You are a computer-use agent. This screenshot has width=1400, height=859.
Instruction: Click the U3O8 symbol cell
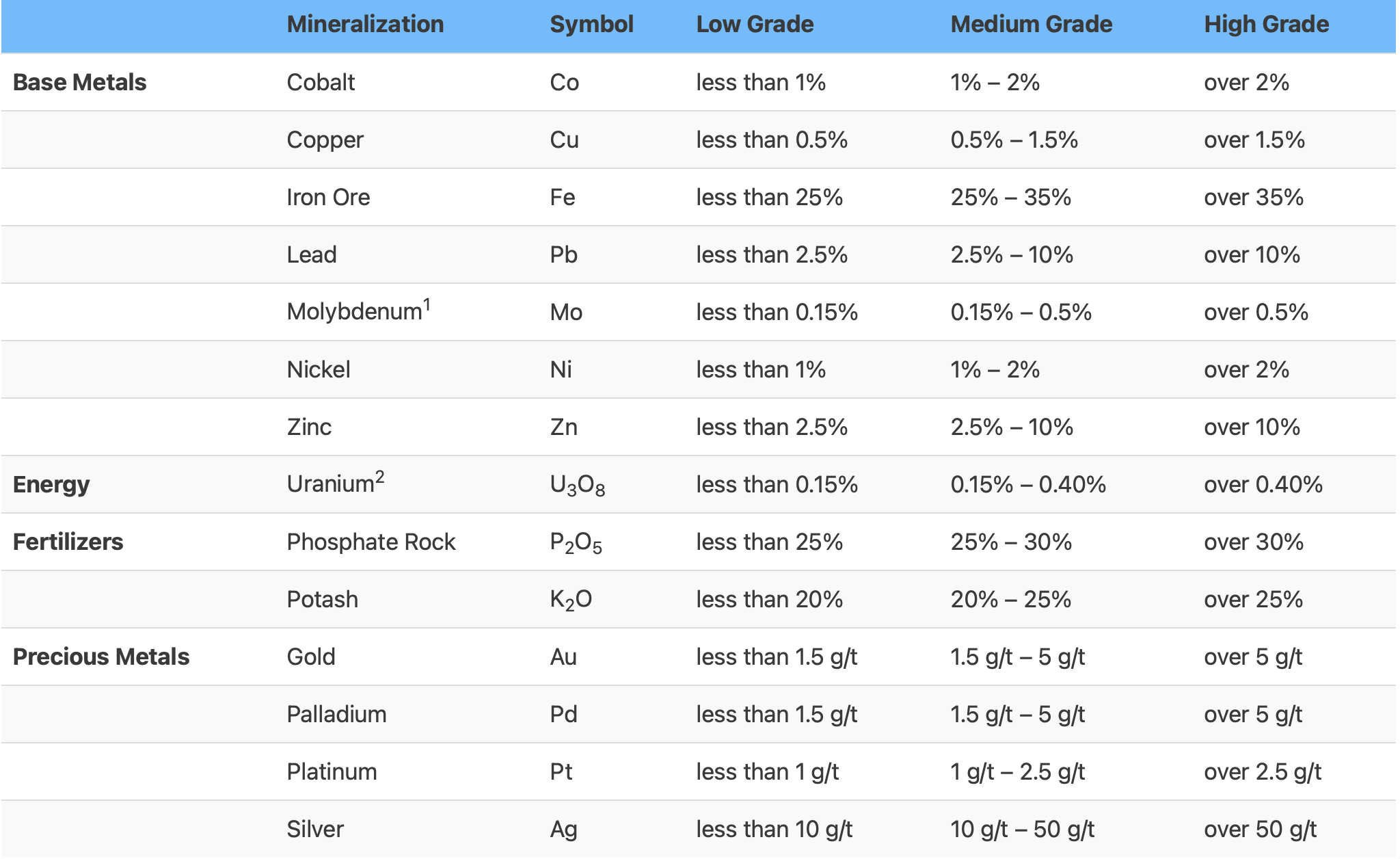click(x=577, y=485)
